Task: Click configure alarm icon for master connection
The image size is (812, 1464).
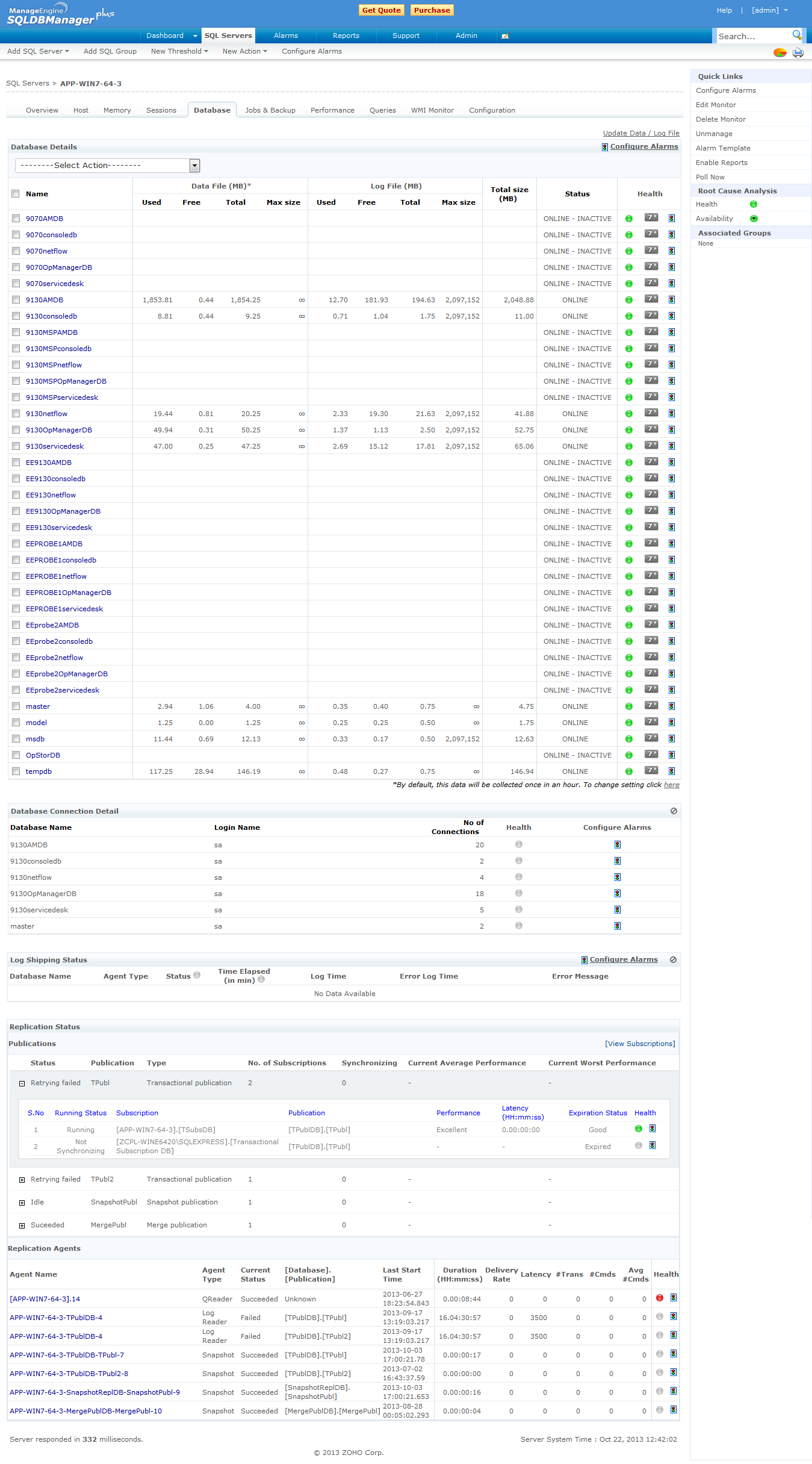Action: click(618, 926)
